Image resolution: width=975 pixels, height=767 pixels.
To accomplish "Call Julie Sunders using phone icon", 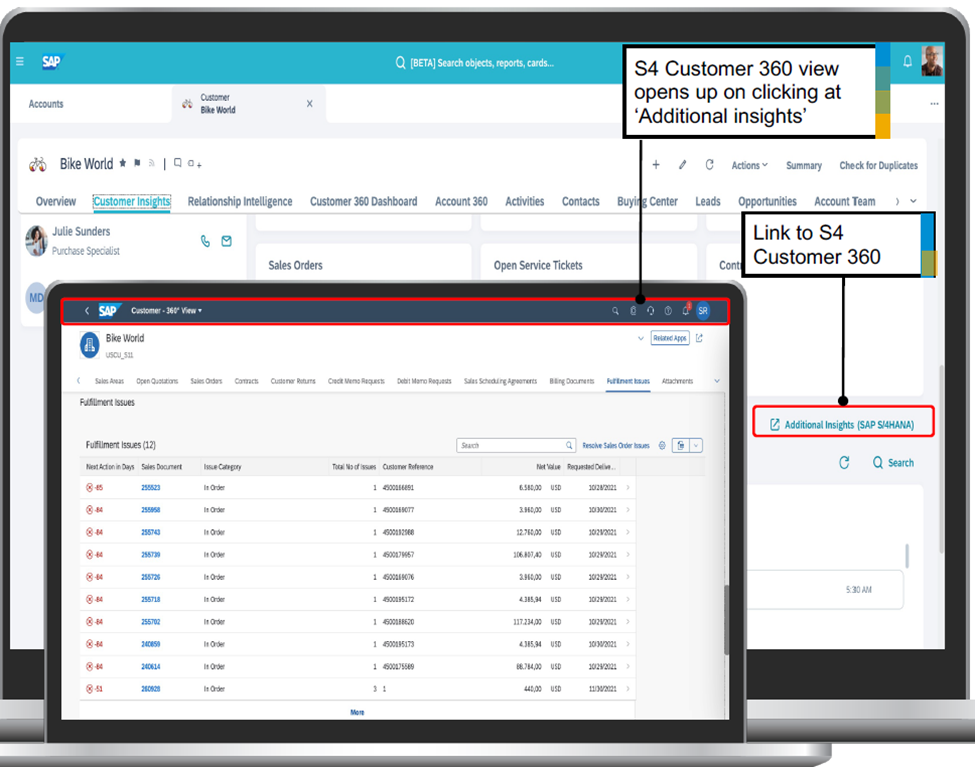I will [x=205, y=241].
